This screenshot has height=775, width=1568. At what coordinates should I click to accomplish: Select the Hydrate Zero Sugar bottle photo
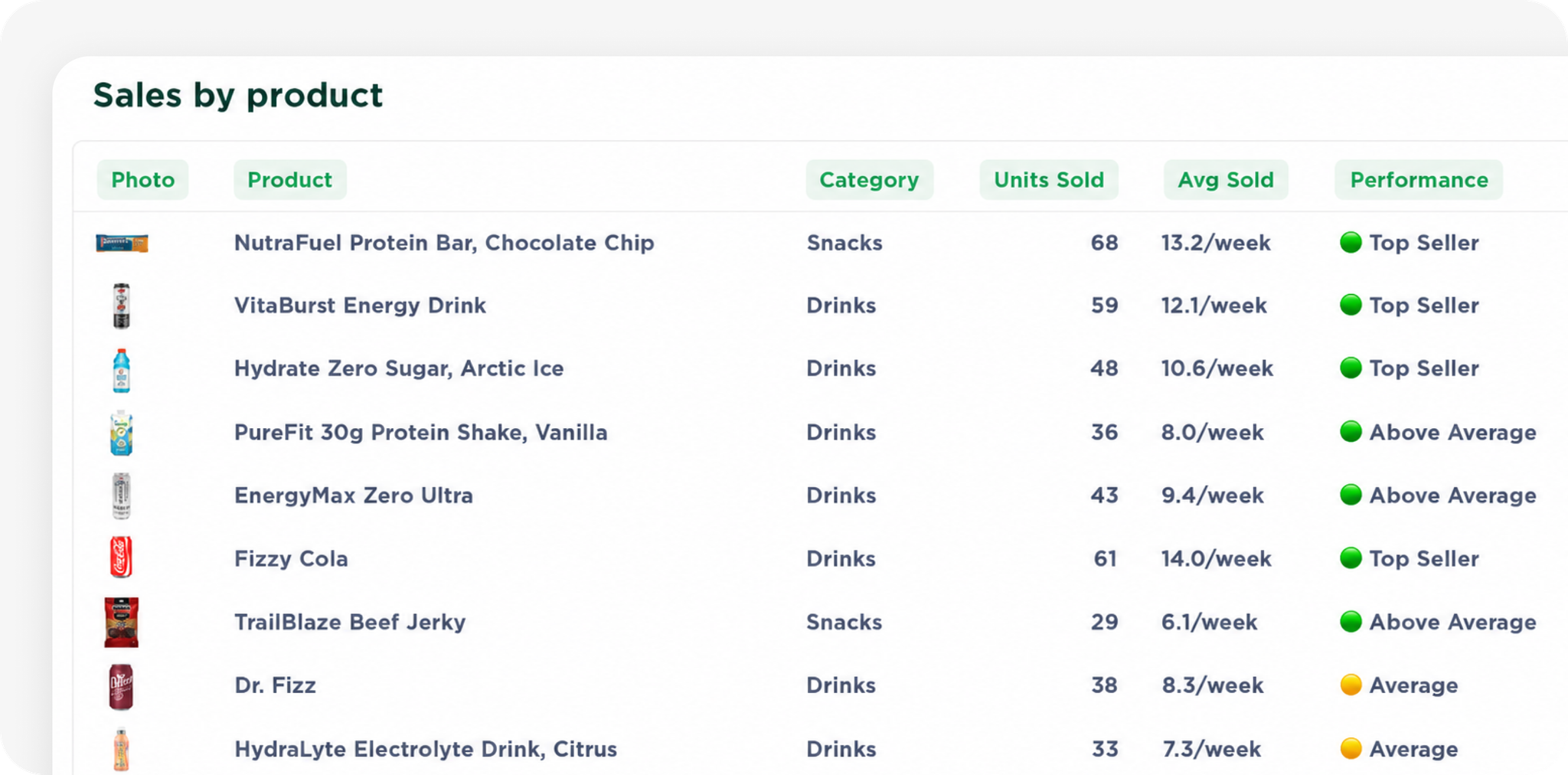121,370
